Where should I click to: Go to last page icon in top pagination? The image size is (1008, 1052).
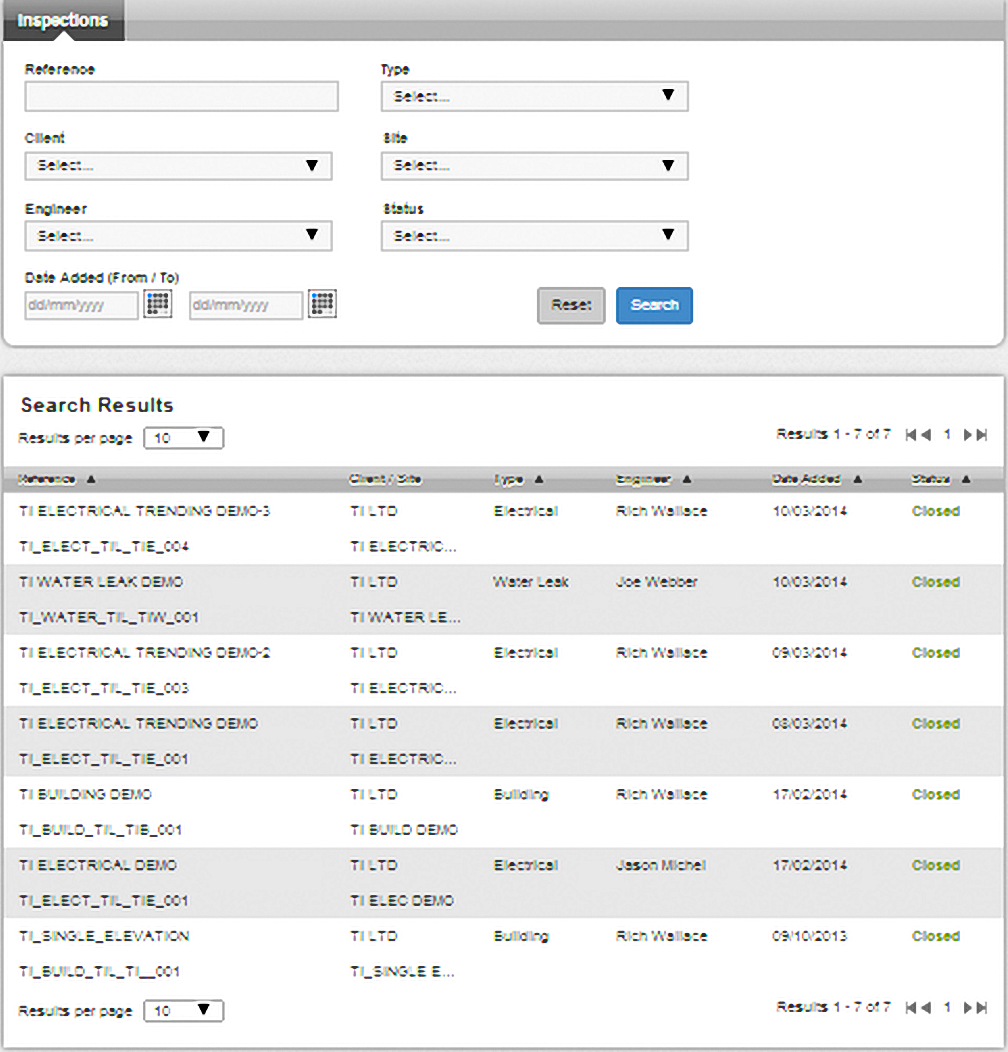982,435
